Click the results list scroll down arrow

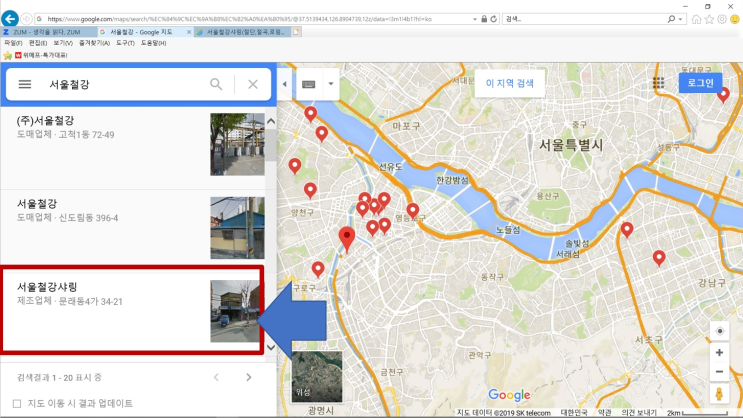[x=271, y=347]
